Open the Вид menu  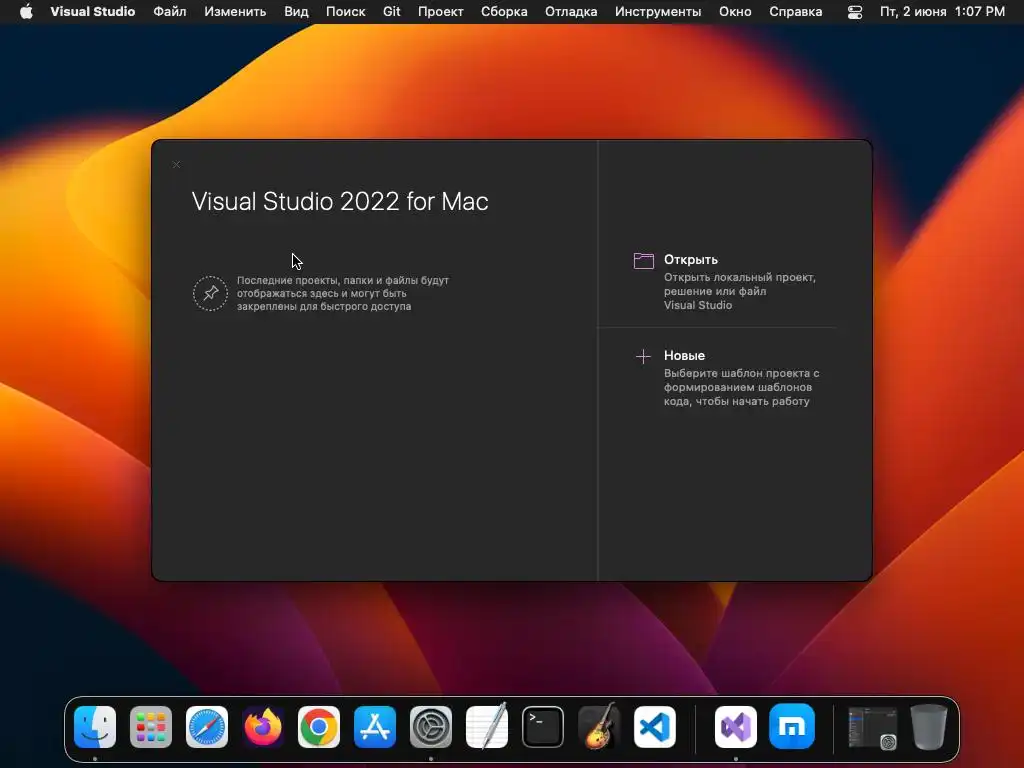tap(296, 12)
